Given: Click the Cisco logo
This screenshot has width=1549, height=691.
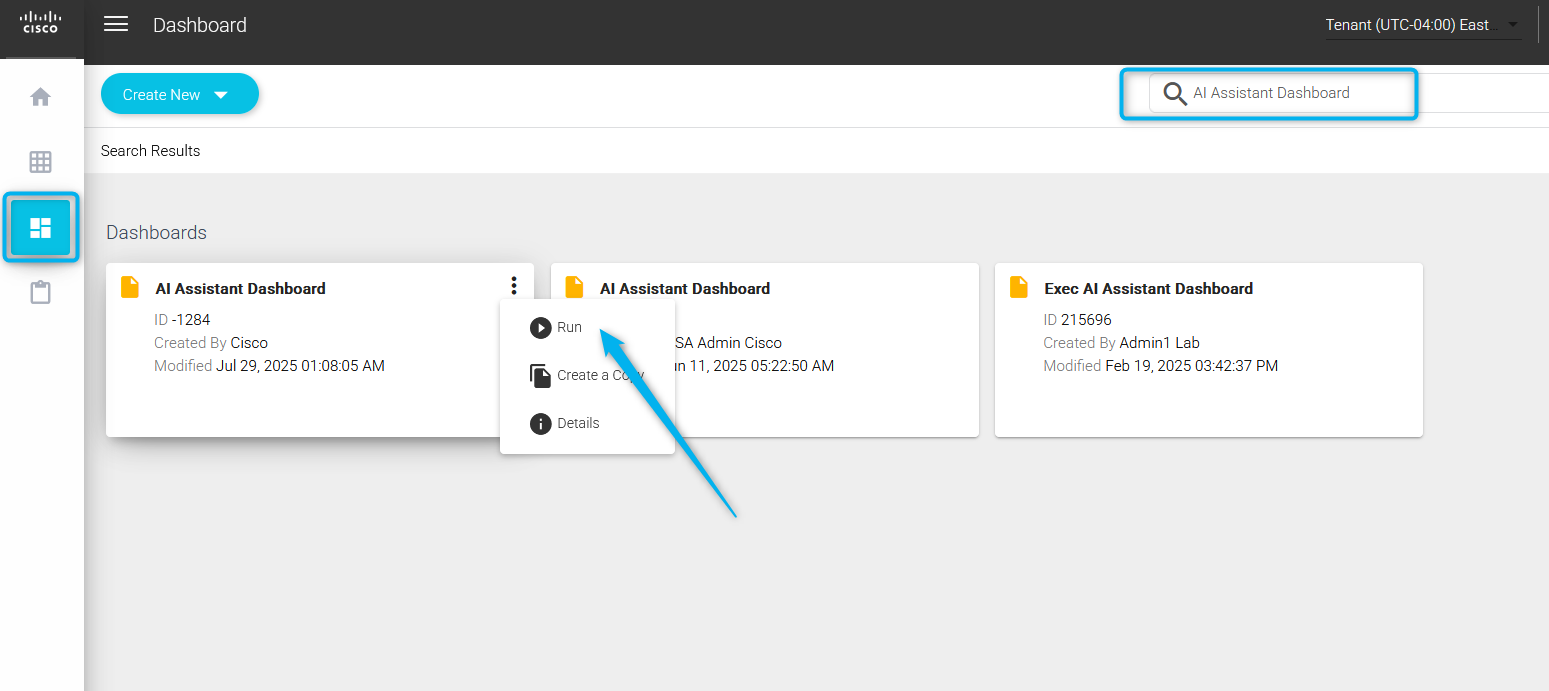Looking at the screenshot, I should tap(41, 22).
